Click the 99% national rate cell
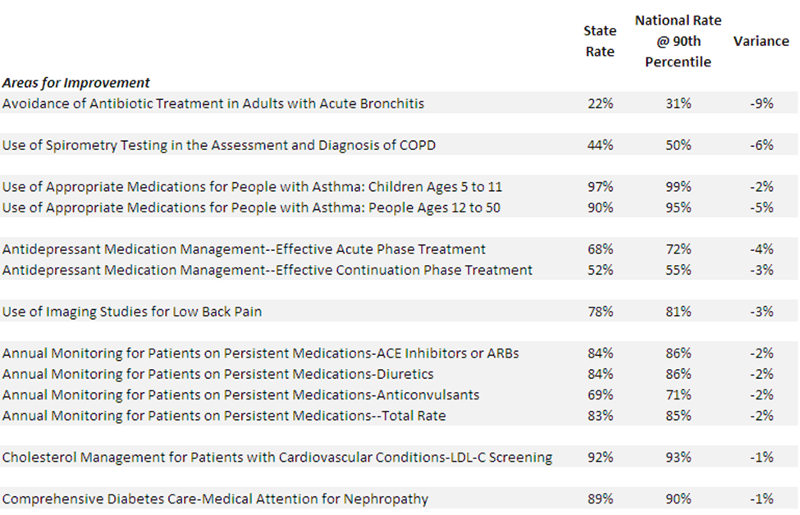Image resolution: width=800 pixels, height=515 pixels. coord(680,187)
